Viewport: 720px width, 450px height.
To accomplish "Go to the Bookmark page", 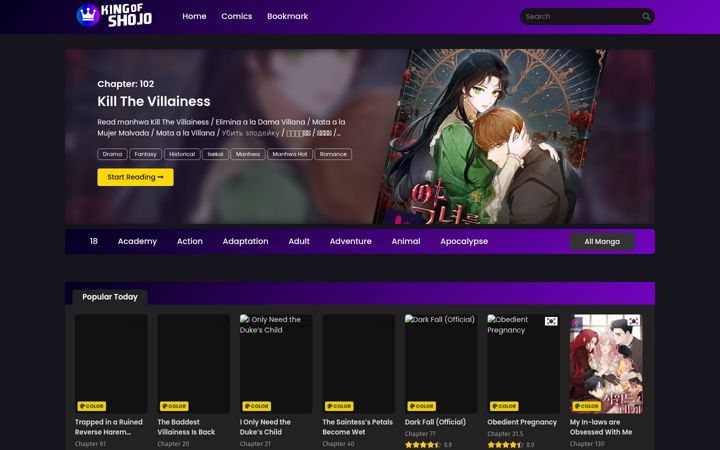I will coord(287,16).
